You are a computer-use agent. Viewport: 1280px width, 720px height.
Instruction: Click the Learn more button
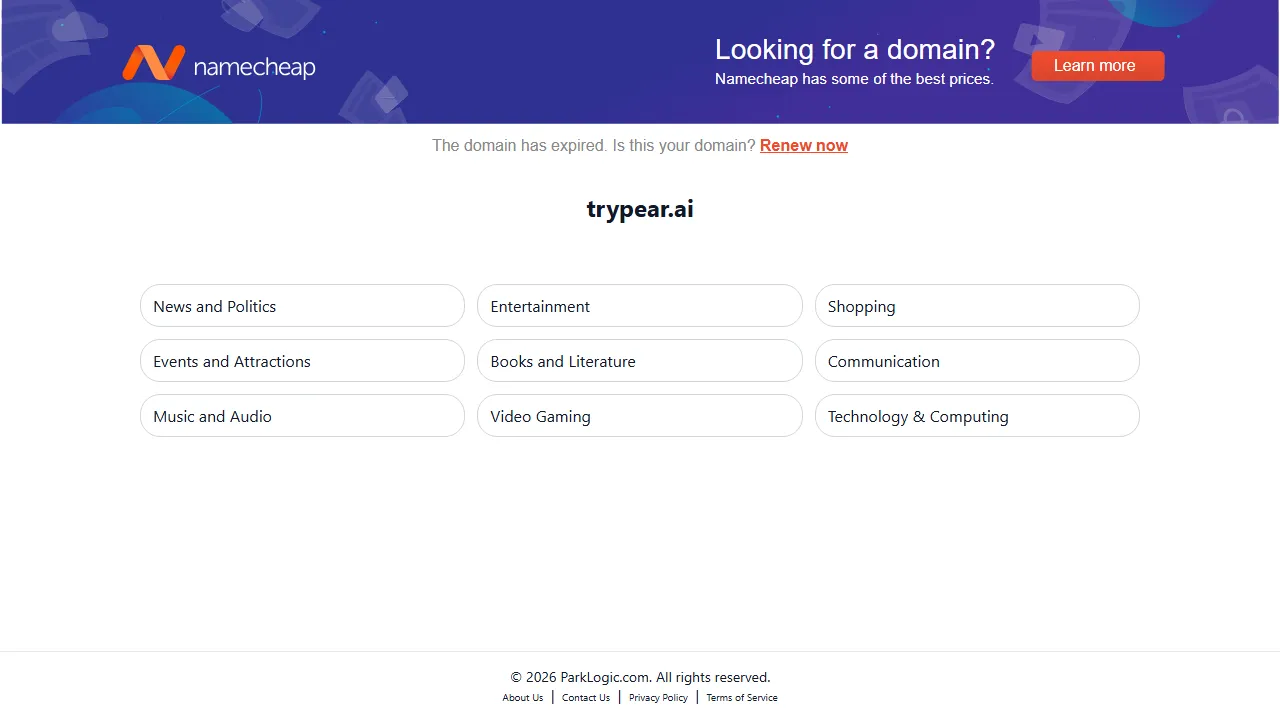(1098, 66)
